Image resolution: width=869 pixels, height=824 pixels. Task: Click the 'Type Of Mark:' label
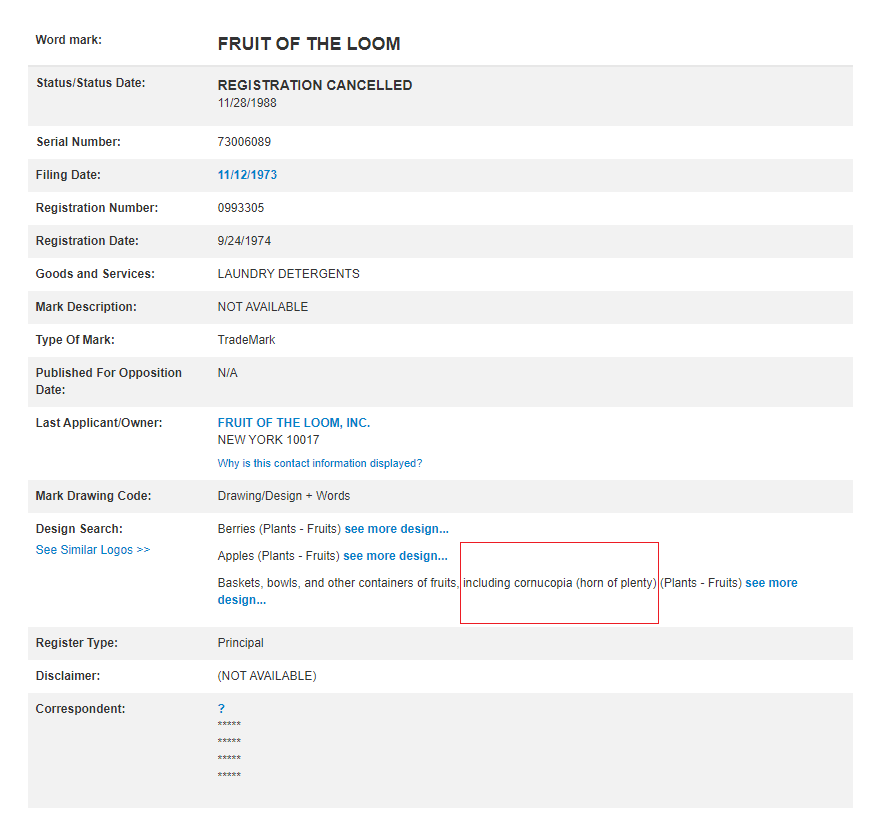tap(75, 340)
